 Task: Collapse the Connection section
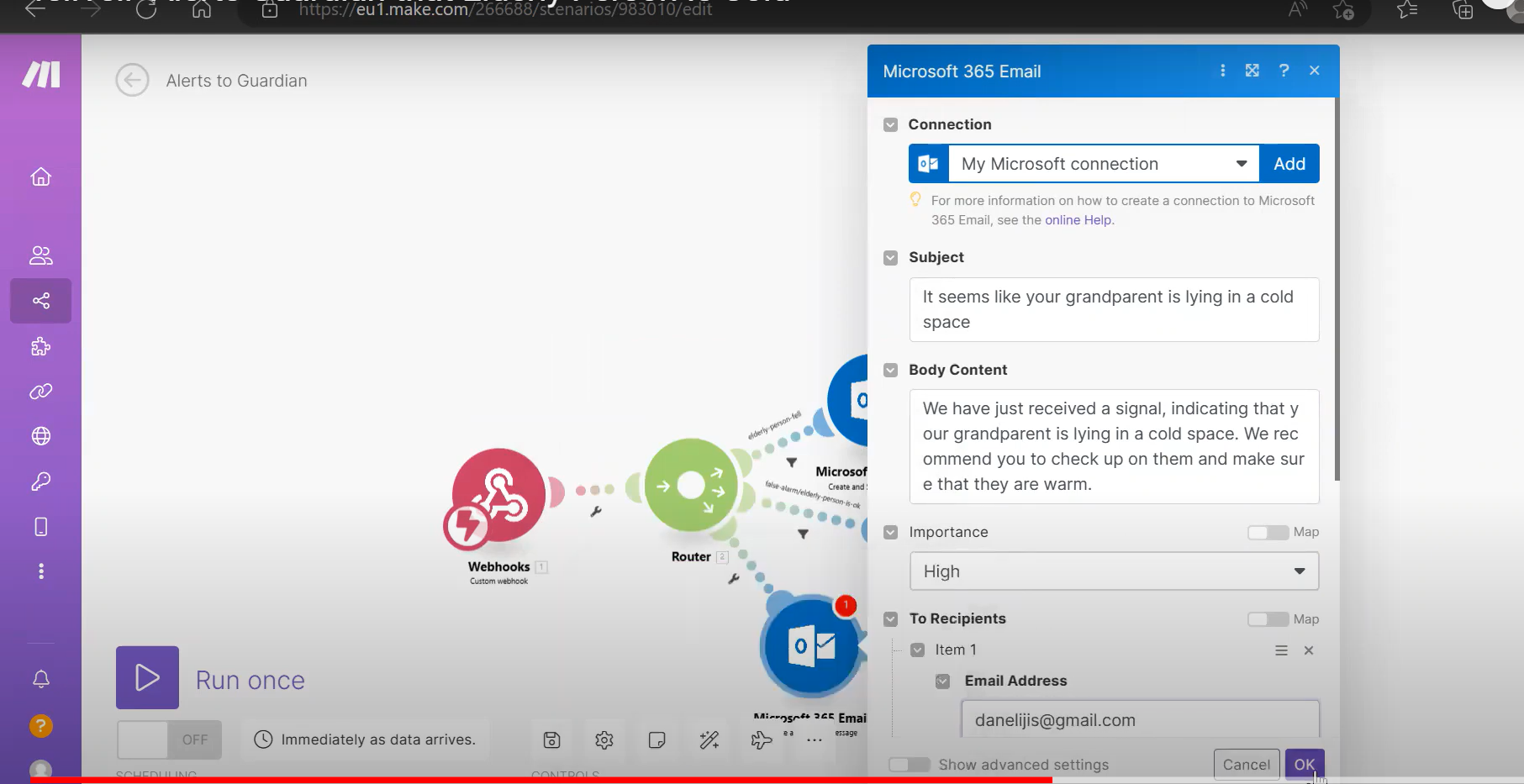(891, 125)
